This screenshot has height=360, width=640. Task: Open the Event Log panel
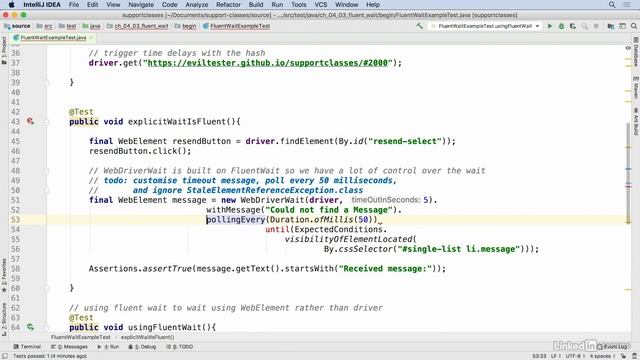coord(612,347)
